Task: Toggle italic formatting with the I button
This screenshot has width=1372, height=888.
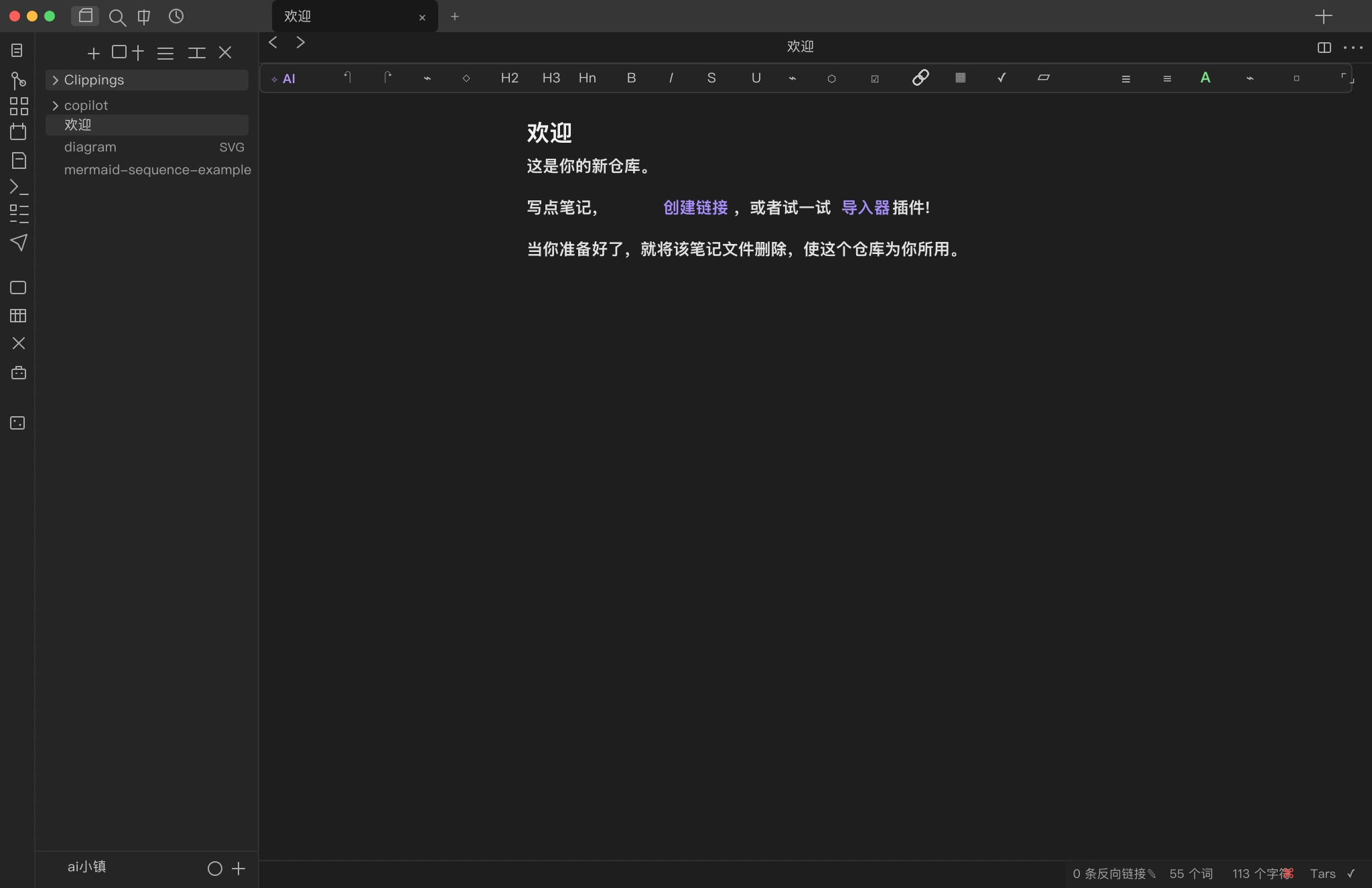Action: coord(671,78)
